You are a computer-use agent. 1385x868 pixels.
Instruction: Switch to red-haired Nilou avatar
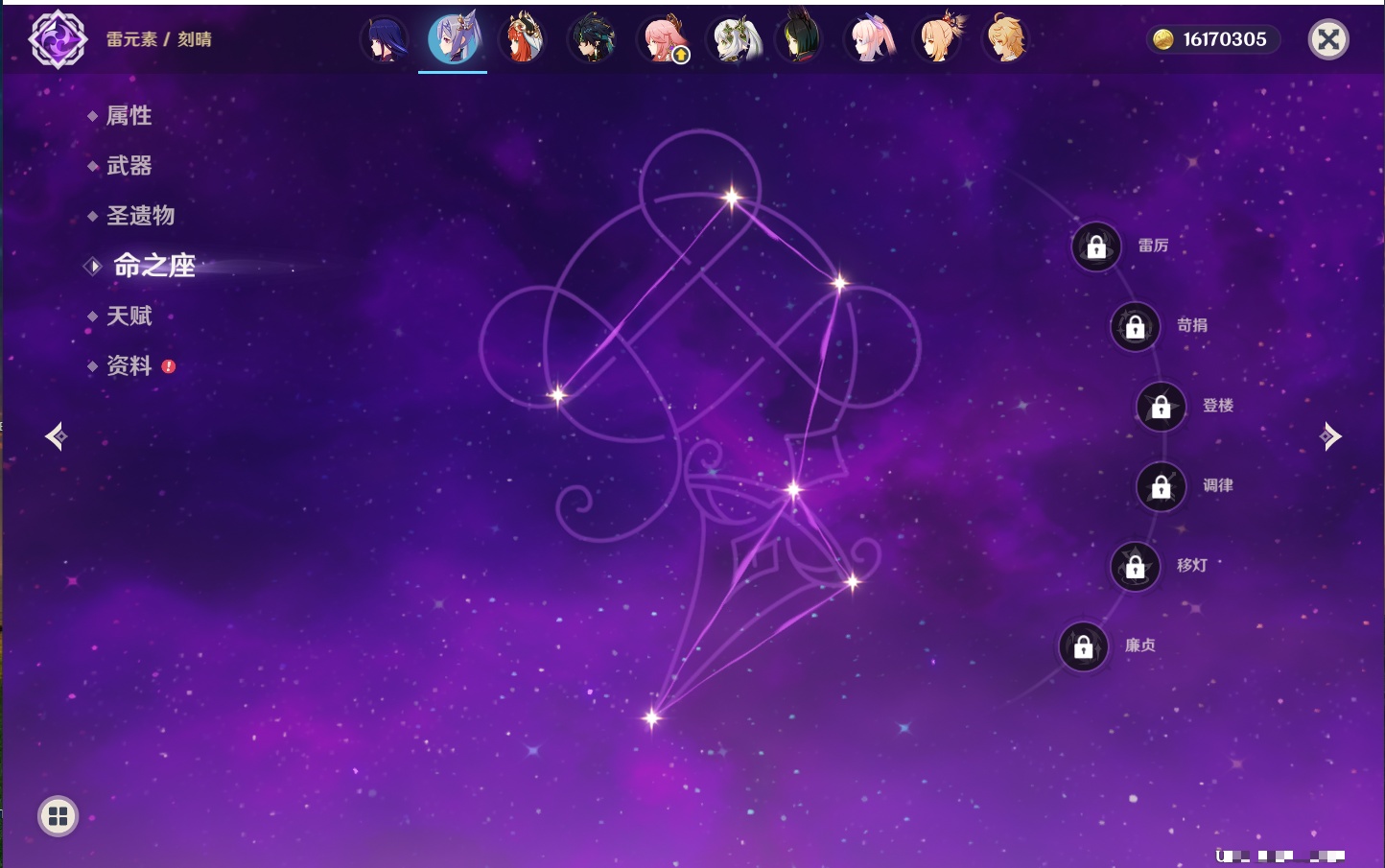tap(523, 39)
